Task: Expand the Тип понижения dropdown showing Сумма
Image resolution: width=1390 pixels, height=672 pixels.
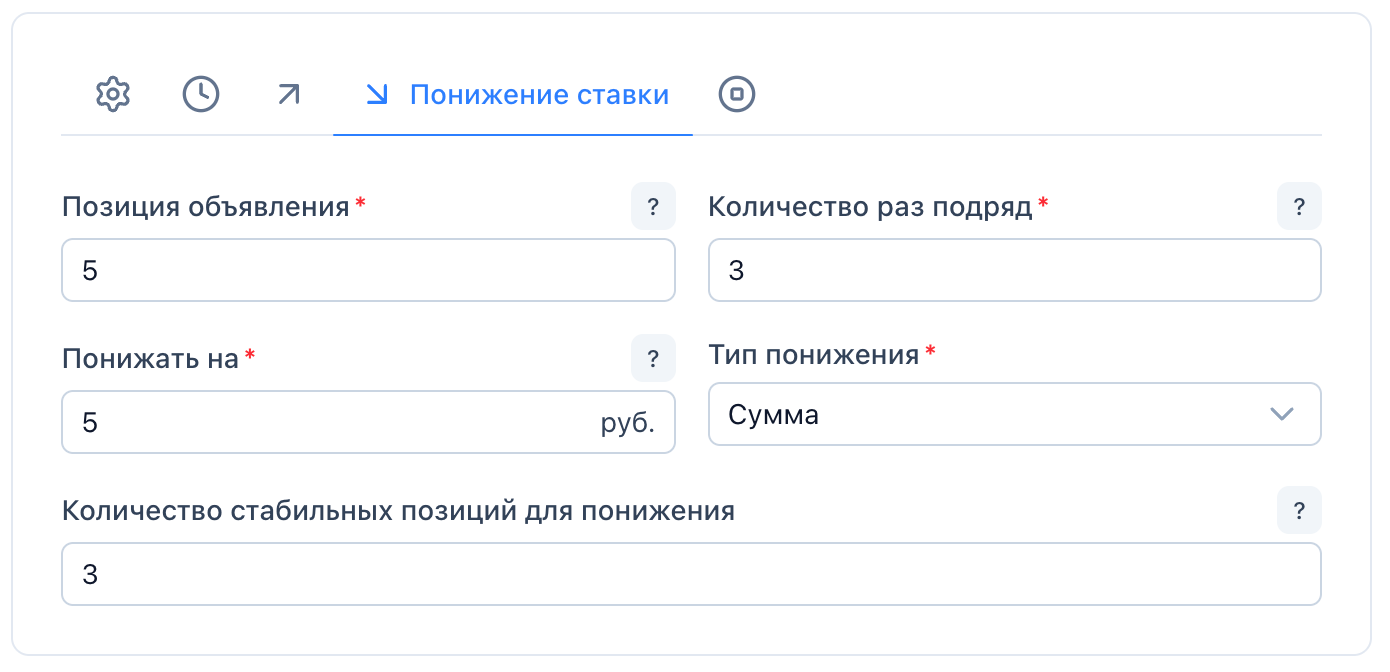Action: [x=1000, y=414]
